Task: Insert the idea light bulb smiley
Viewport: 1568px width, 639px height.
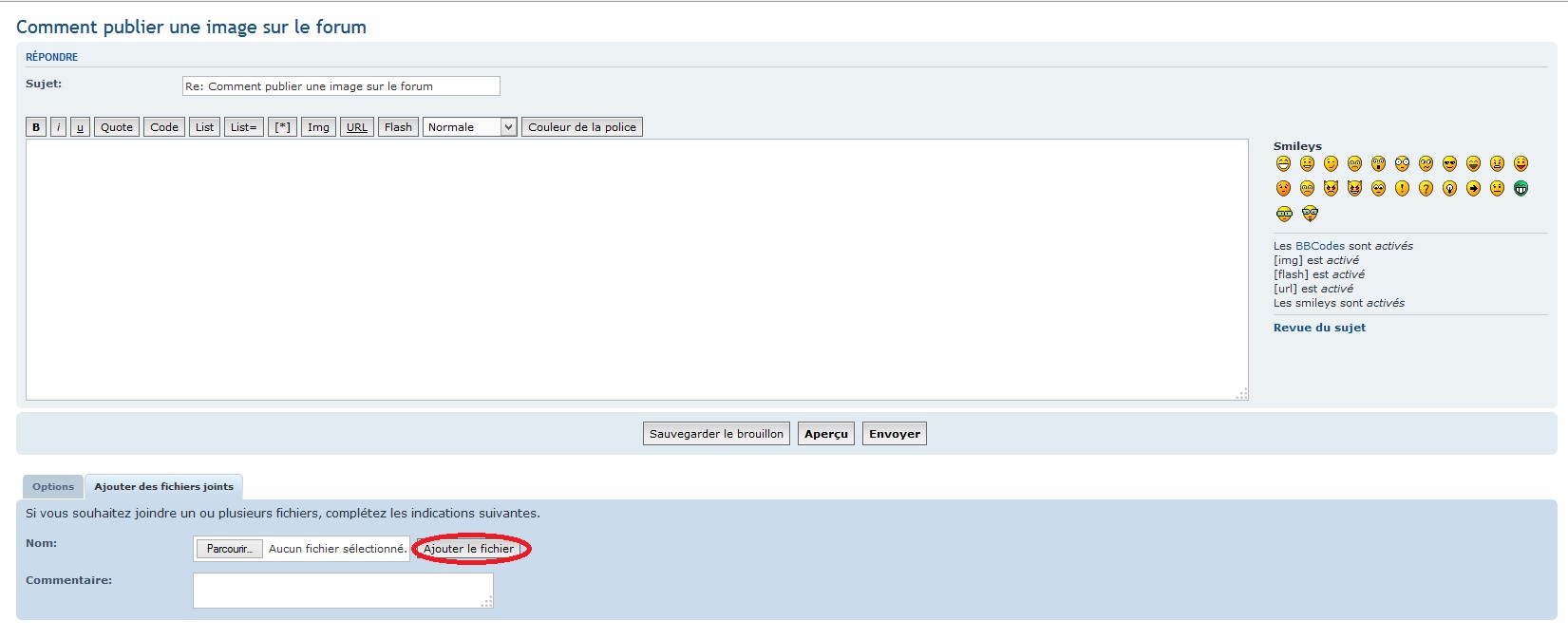Action: point(1450,189)
